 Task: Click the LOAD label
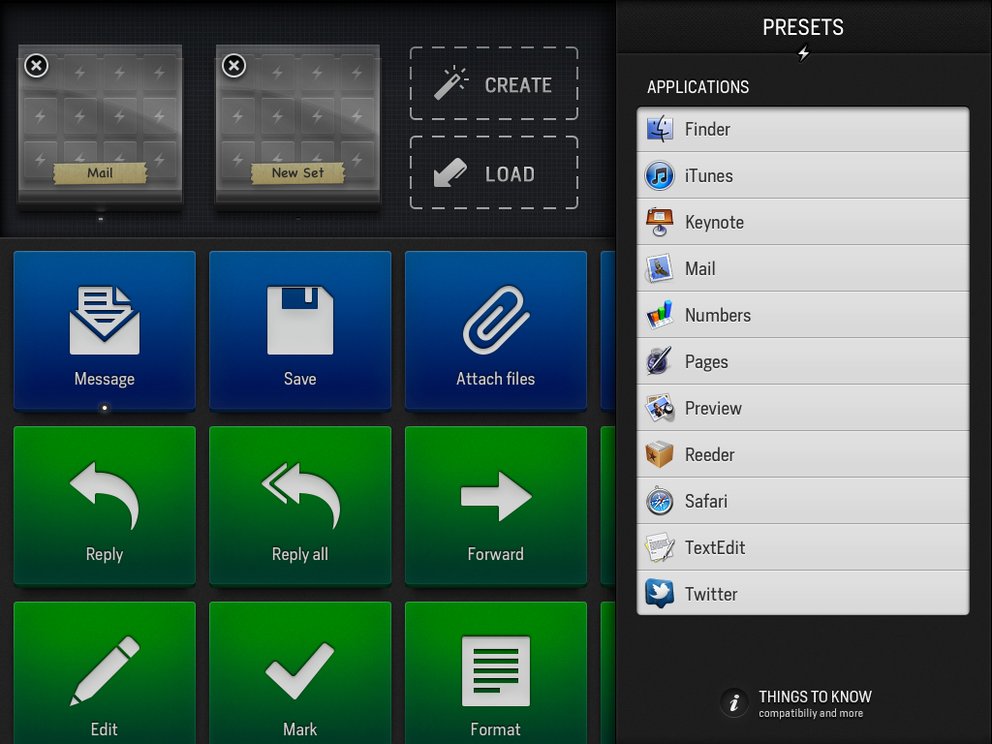510,174
